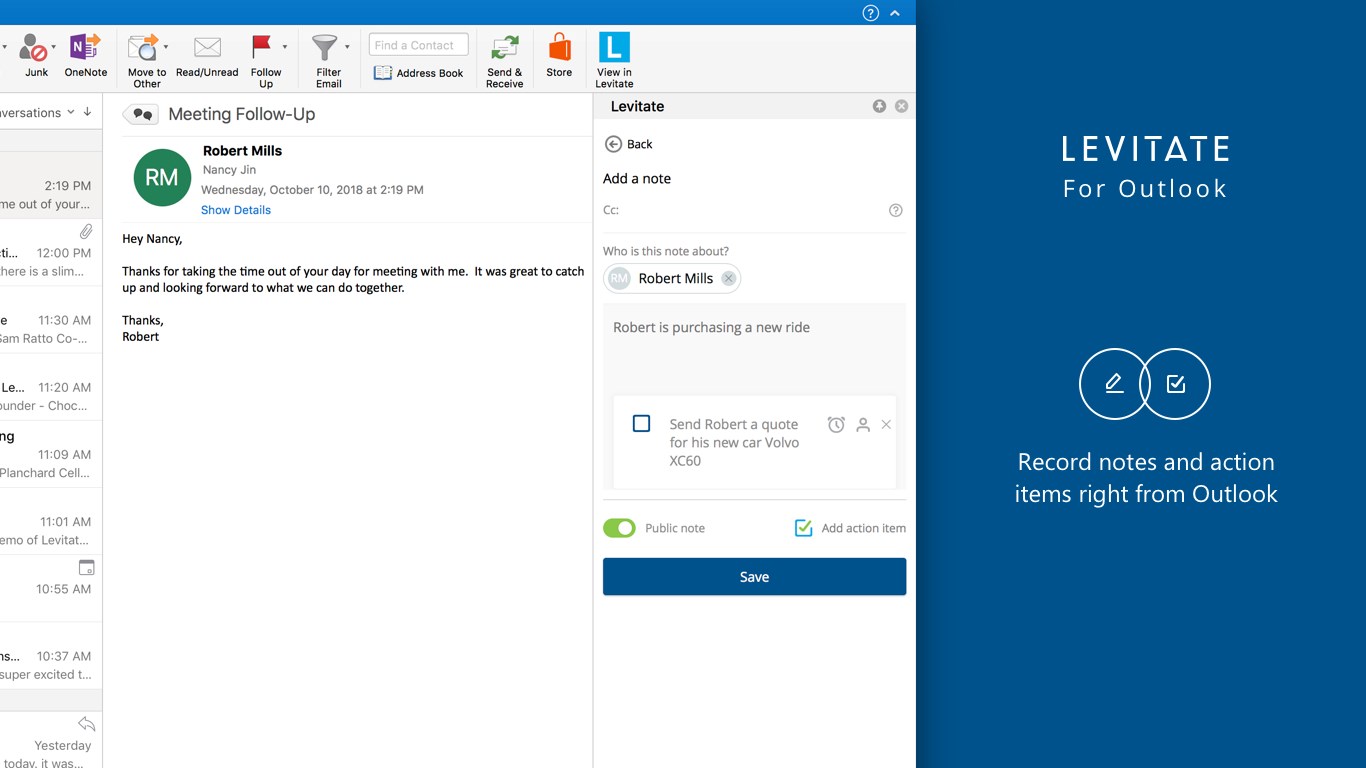The width and height of the screenshot is (1366, 768).
Task: Pin the Levitate pane
Action: (x=879, y=106)
